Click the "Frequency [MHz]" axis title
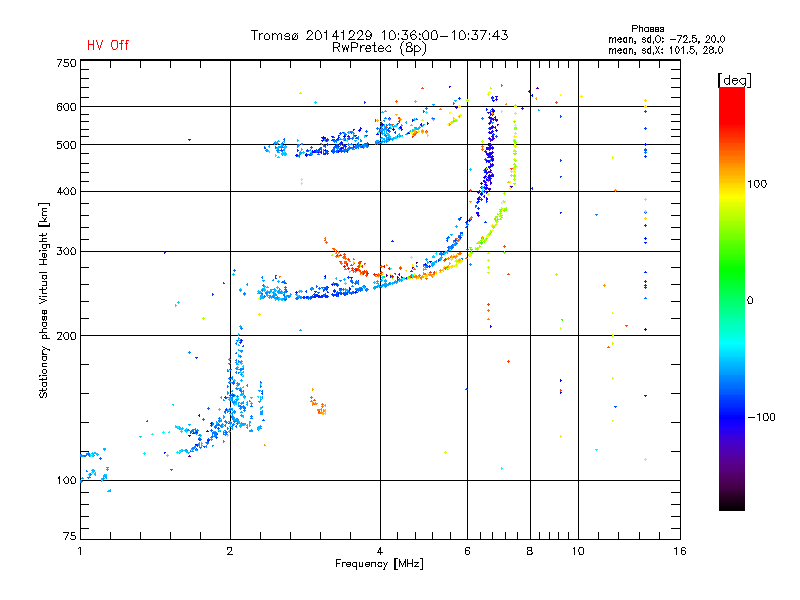 point(379,564)
